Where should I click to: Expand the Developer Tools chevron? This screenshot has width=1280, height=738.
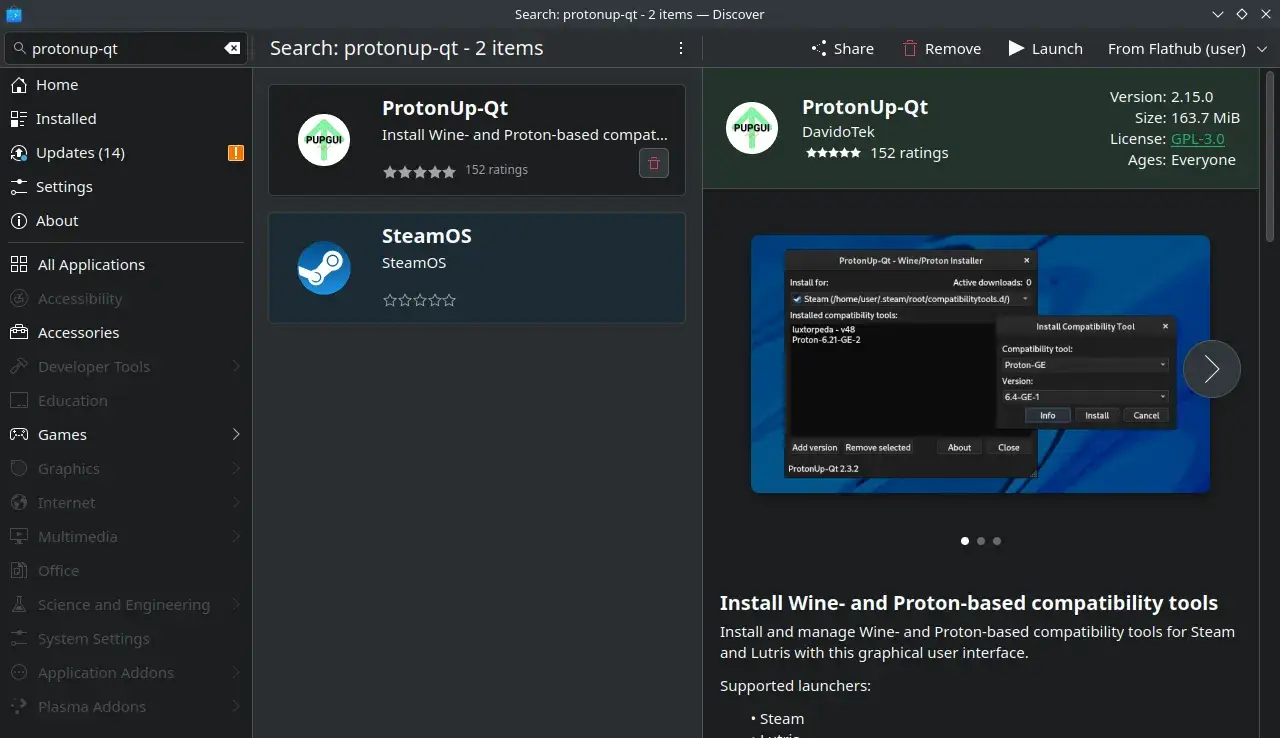pos(236,367)
